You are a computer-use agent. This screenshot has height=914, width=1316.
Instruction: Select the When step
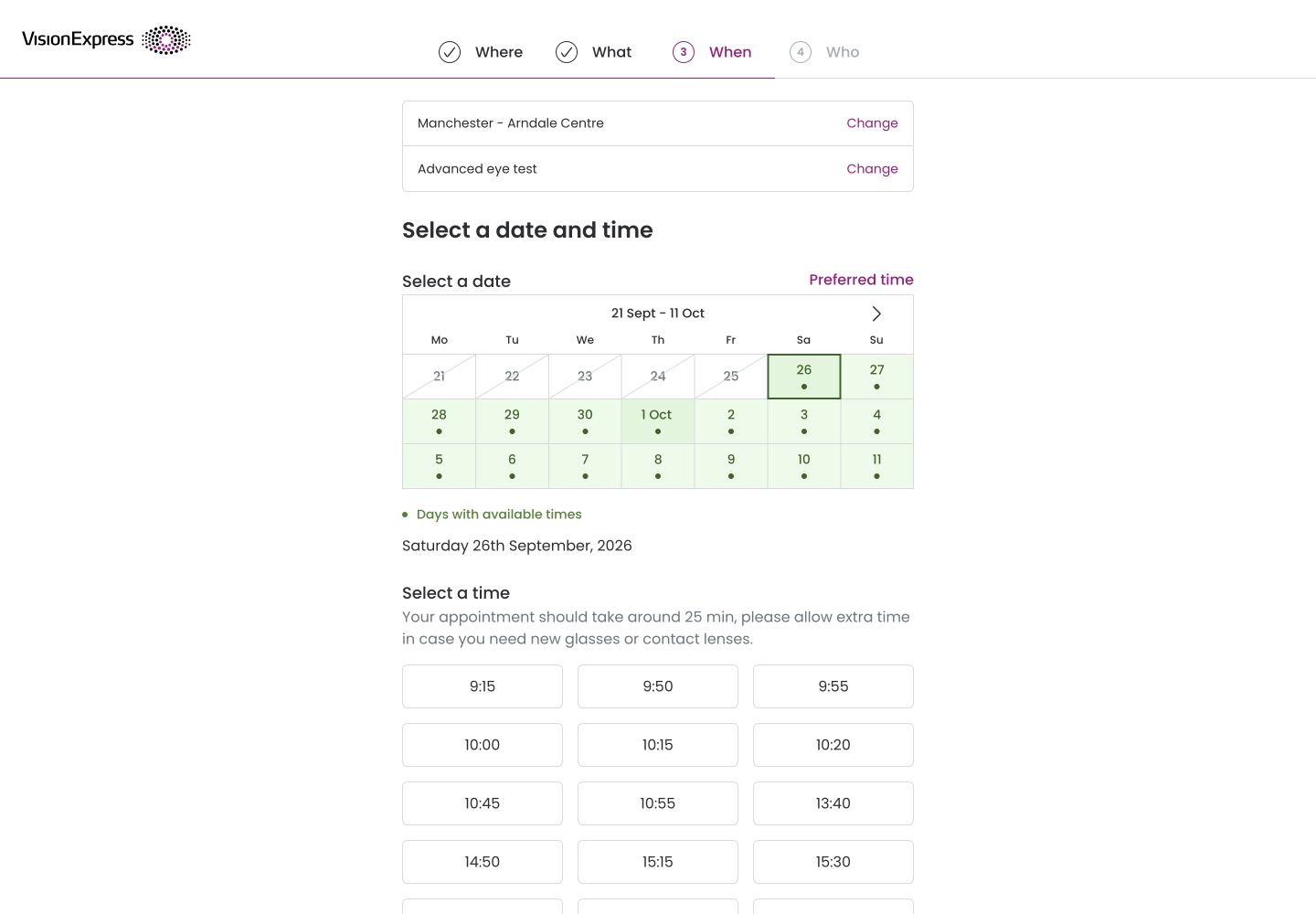(x=712, y=52)
